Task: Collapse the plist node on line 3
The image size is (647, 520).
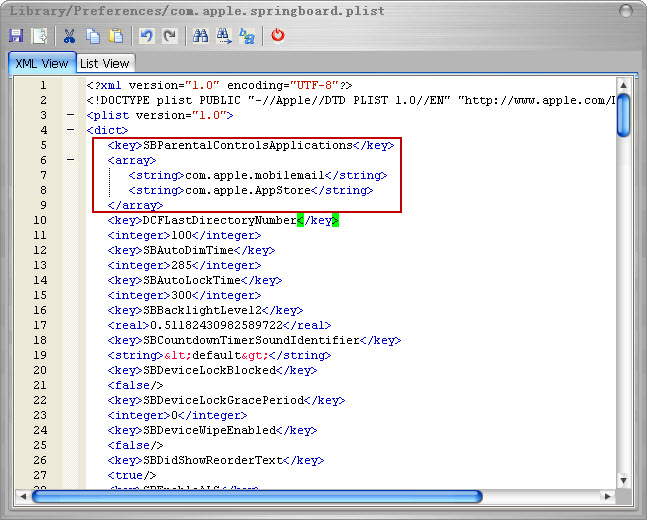Action: click(71, 115)
